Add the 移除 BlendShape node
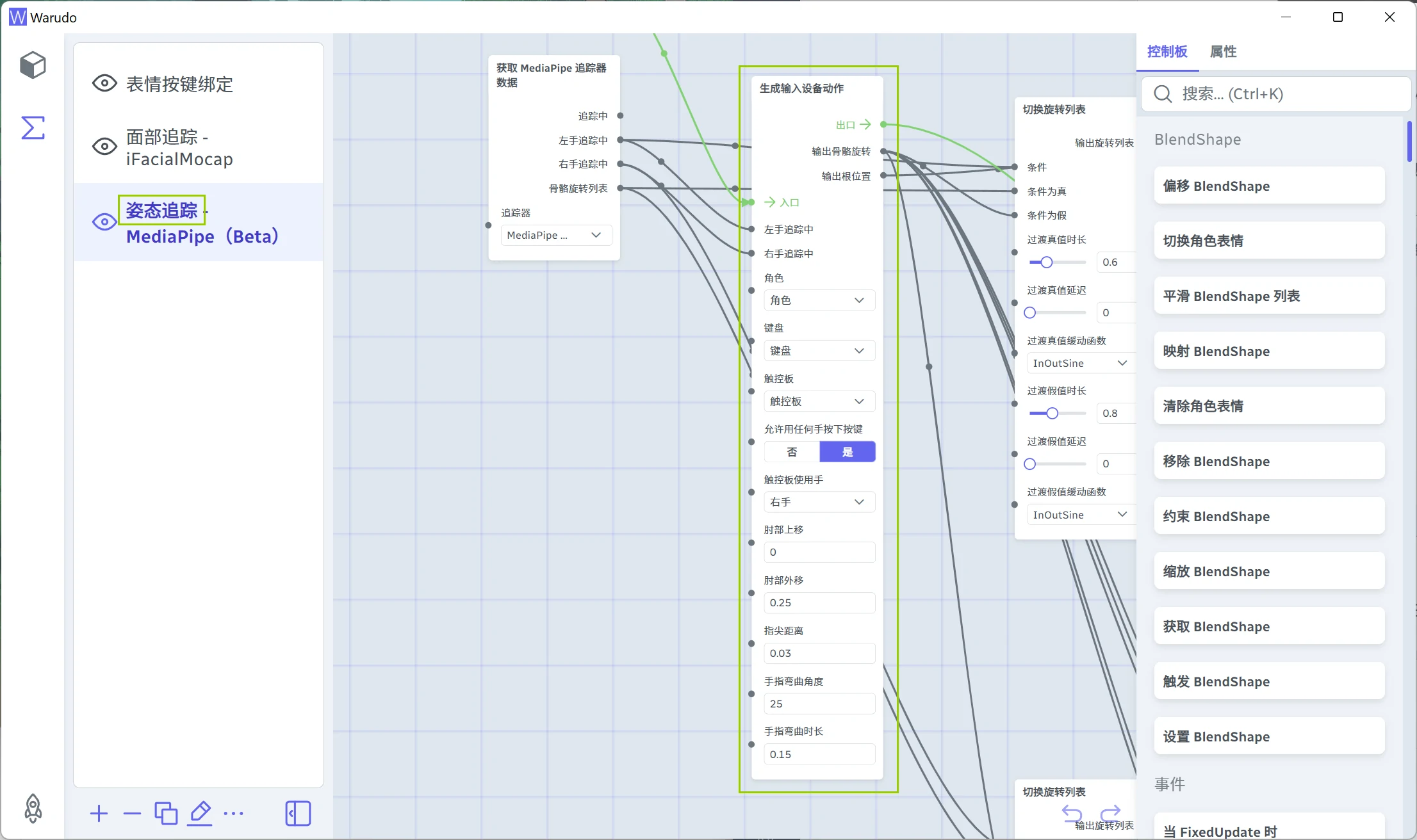Screen dimensions: 1417x840 point(1269,461)
